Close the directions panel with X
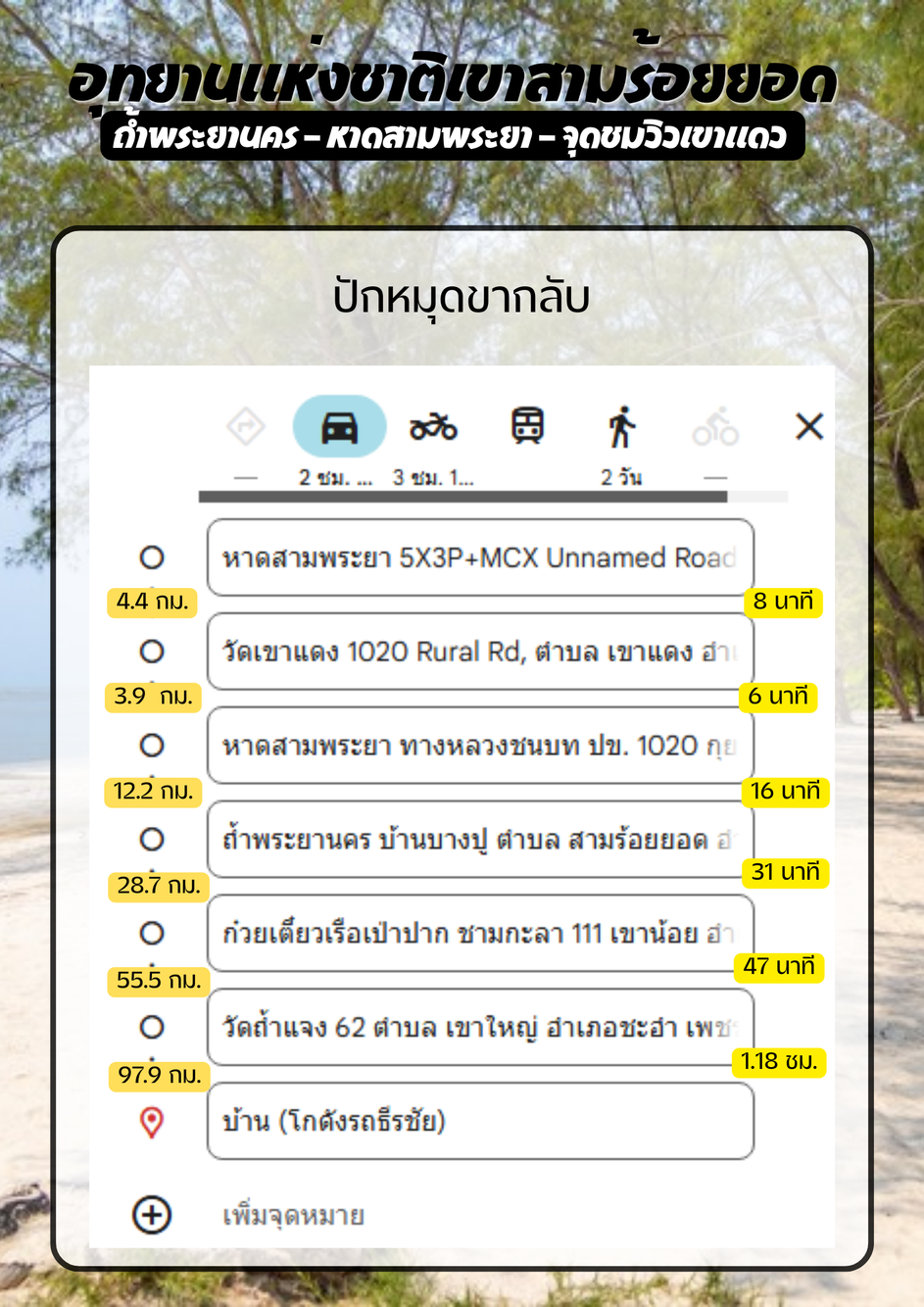Image resolution: width=924 pixels, height=1307 pixels. coord(809,426)
